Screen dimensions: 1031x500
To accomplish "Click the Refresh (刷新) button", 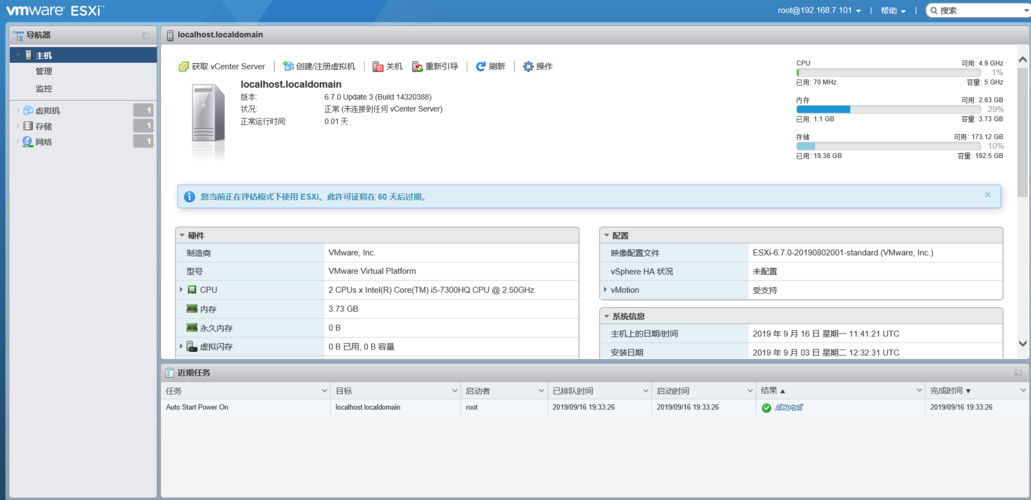I will pos(490,66).
